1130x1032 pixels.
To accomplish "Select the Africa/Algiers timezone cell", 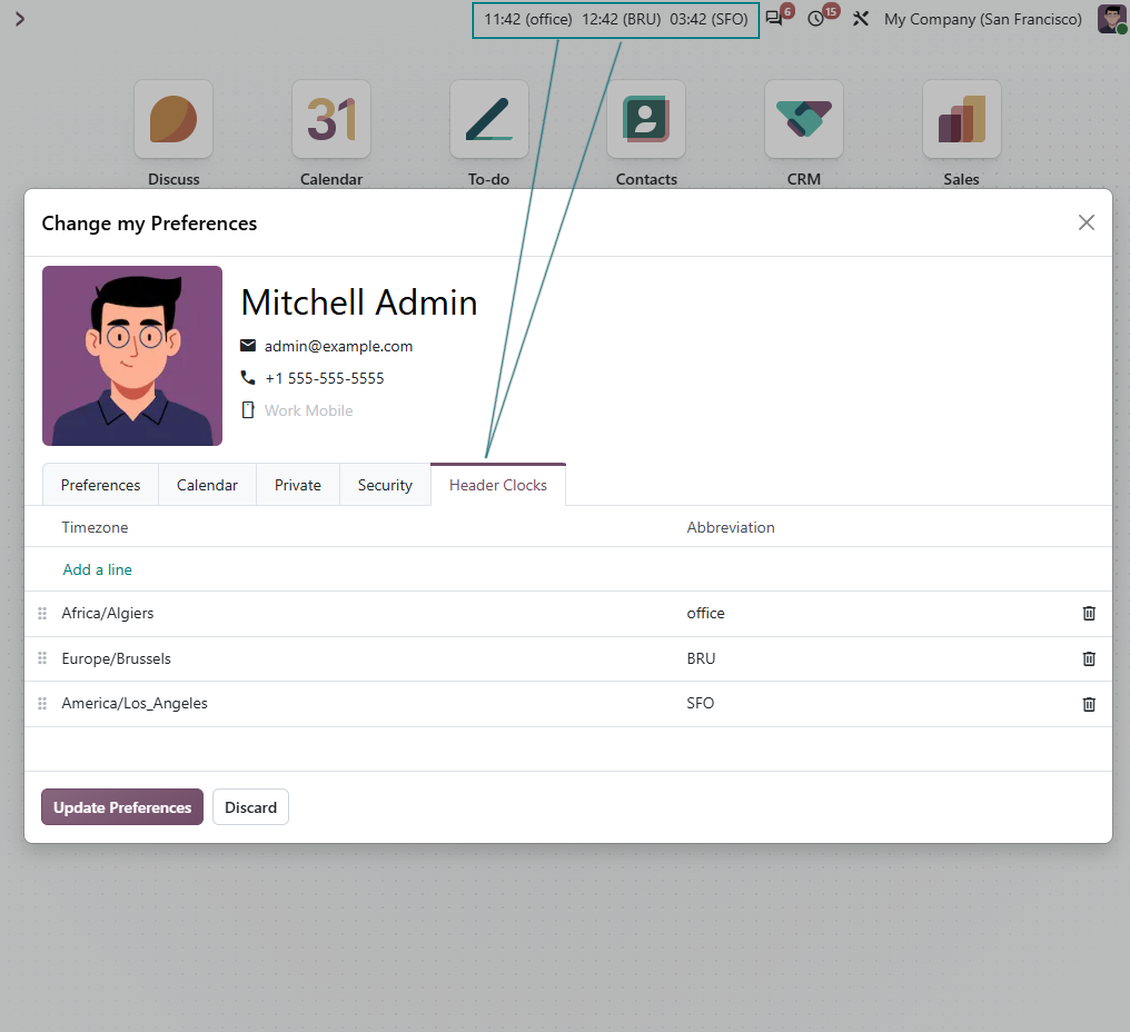I will click(x=364, y=613).
